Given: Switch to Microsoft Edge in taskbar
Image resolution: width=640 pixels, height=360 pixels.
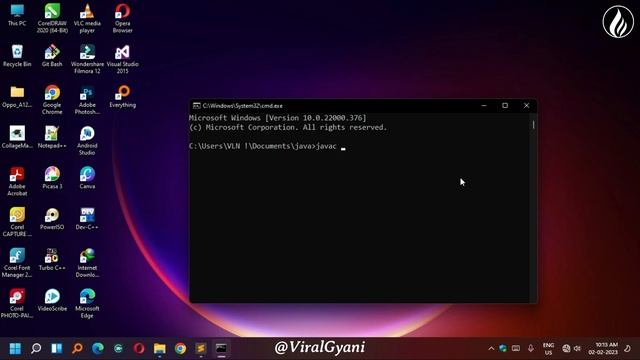Looking at the screenshot, I should tap(98, 349).
